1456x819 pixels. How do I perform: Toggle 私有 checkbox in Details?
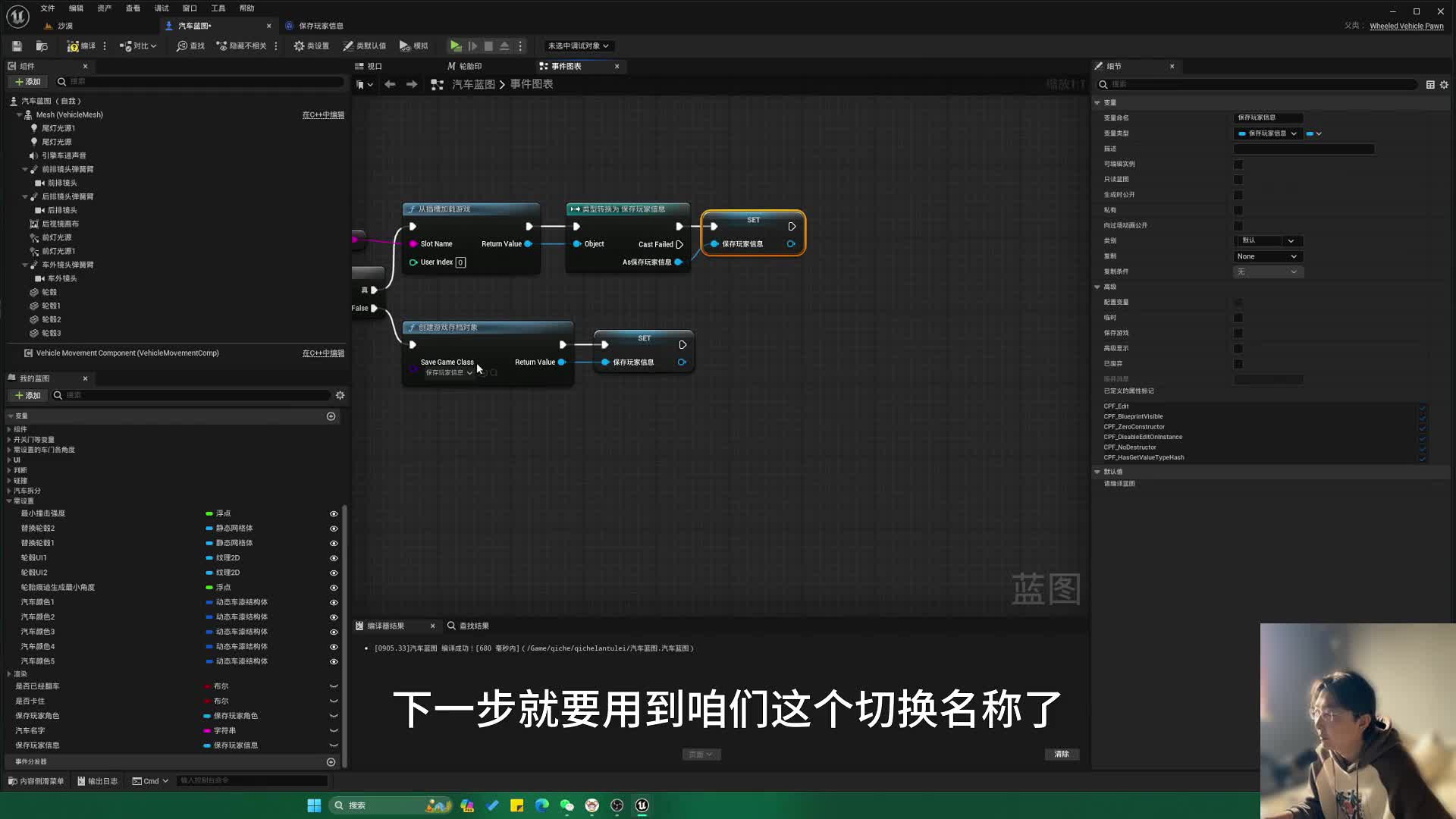pyautogui.click(x=1238, y=211)
